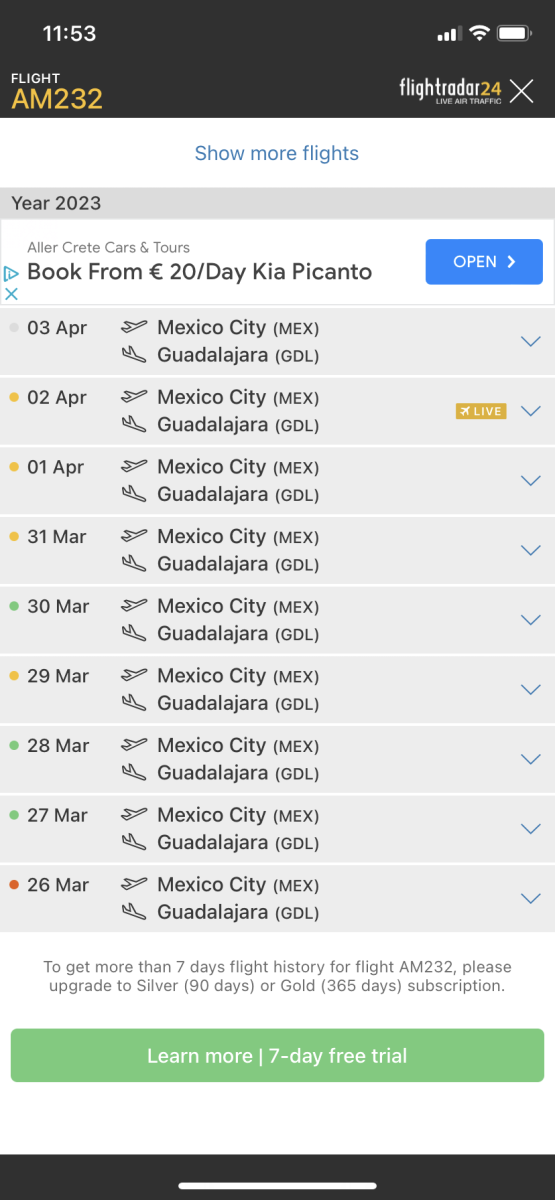
Task: Tap the green status dot on 30 Mar
Action: [x=14, y=606]
